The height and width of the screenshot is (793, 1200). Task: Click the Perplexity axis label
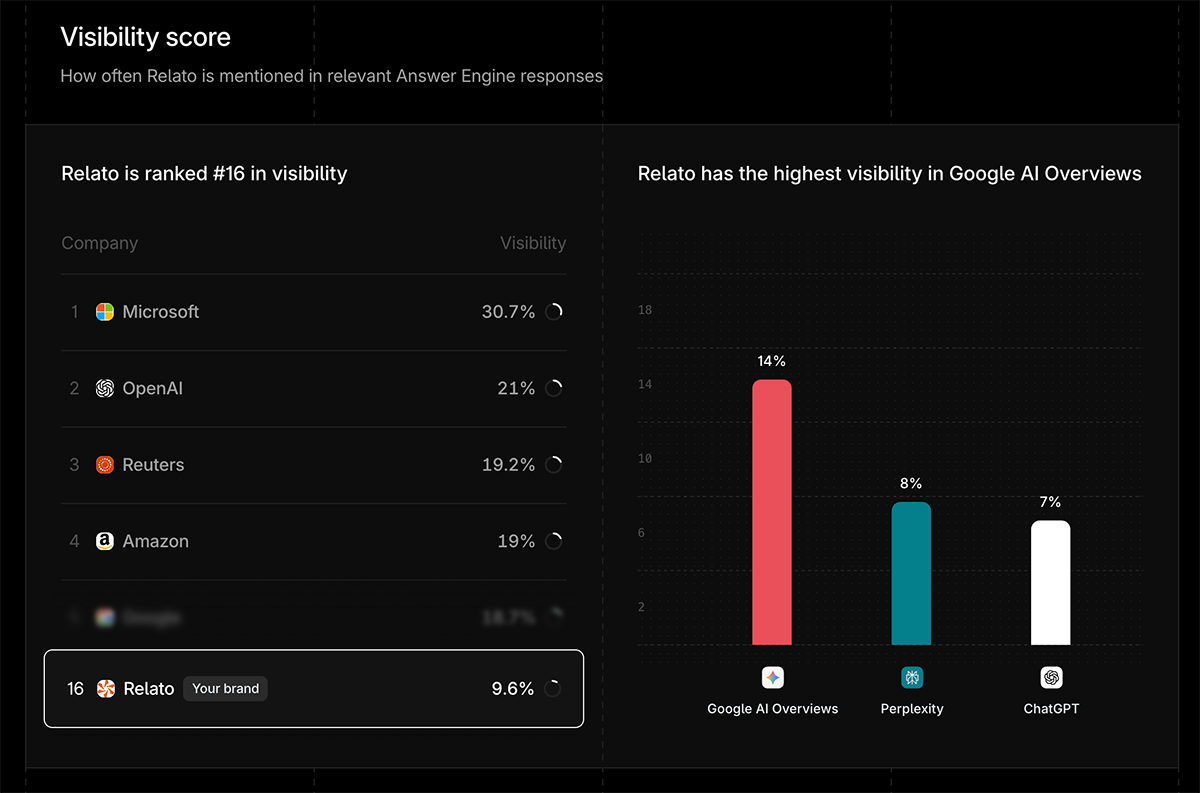[x=911, y=708]
